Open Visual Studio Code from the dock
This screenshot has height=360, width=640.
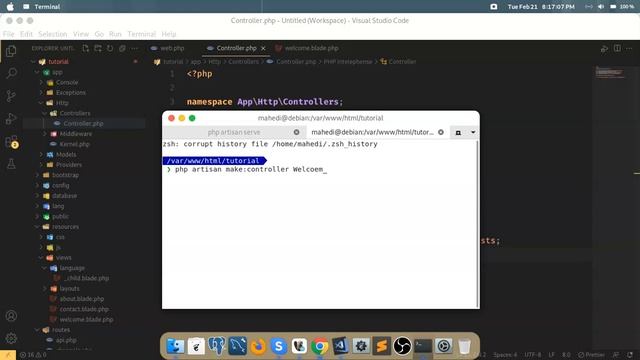click(340, 346)
